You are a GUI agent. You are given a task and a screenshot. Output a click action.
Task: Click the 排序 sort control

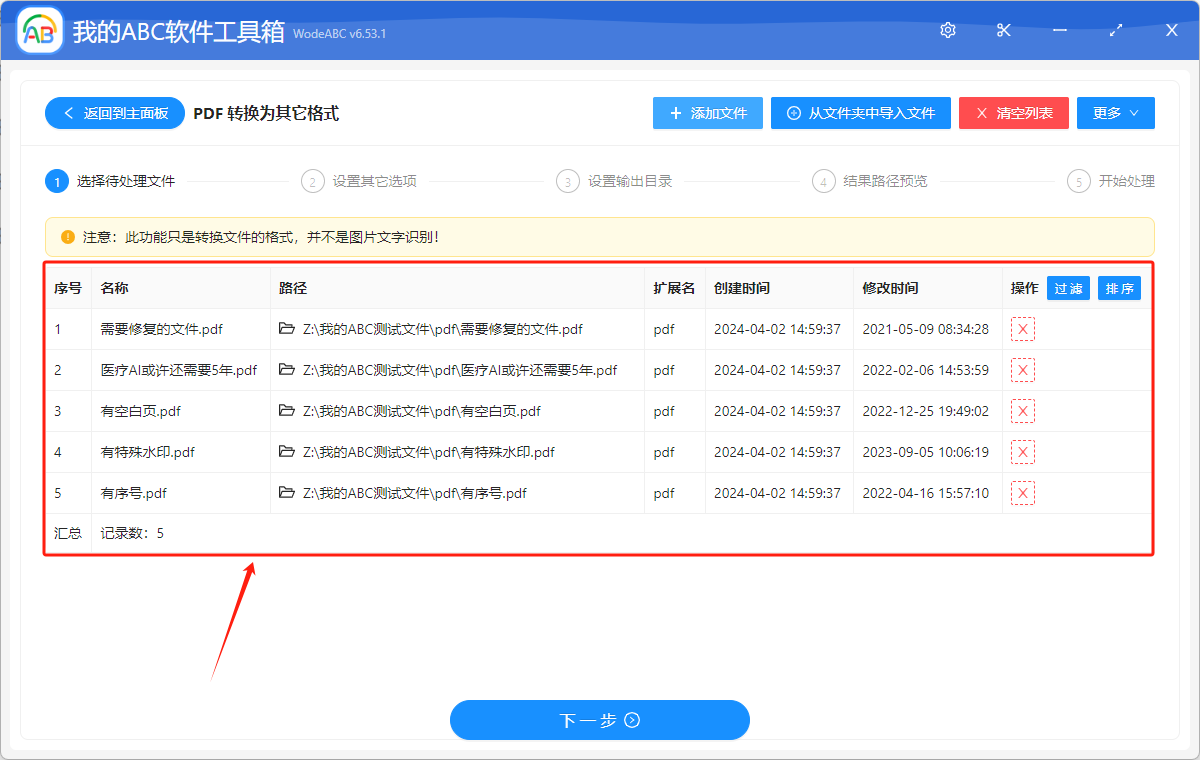tap(1119, 287)
